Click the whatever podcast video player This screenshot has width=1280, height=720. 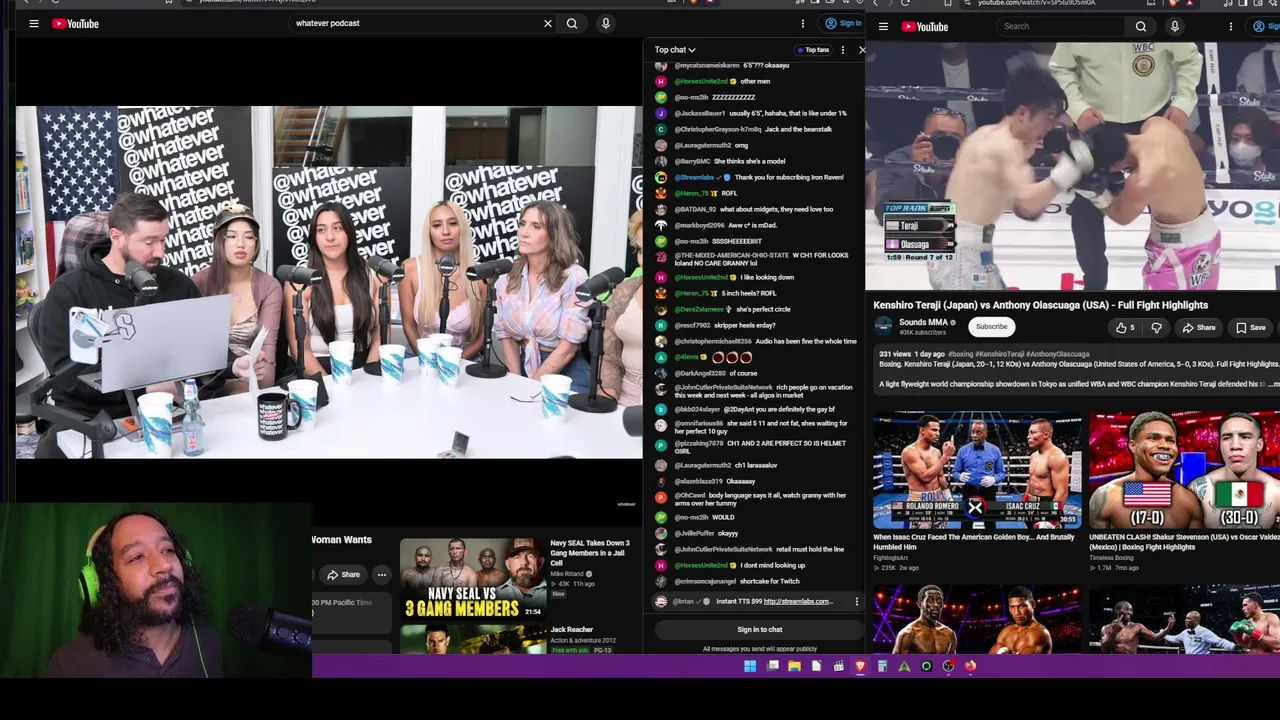pos(329,282)
